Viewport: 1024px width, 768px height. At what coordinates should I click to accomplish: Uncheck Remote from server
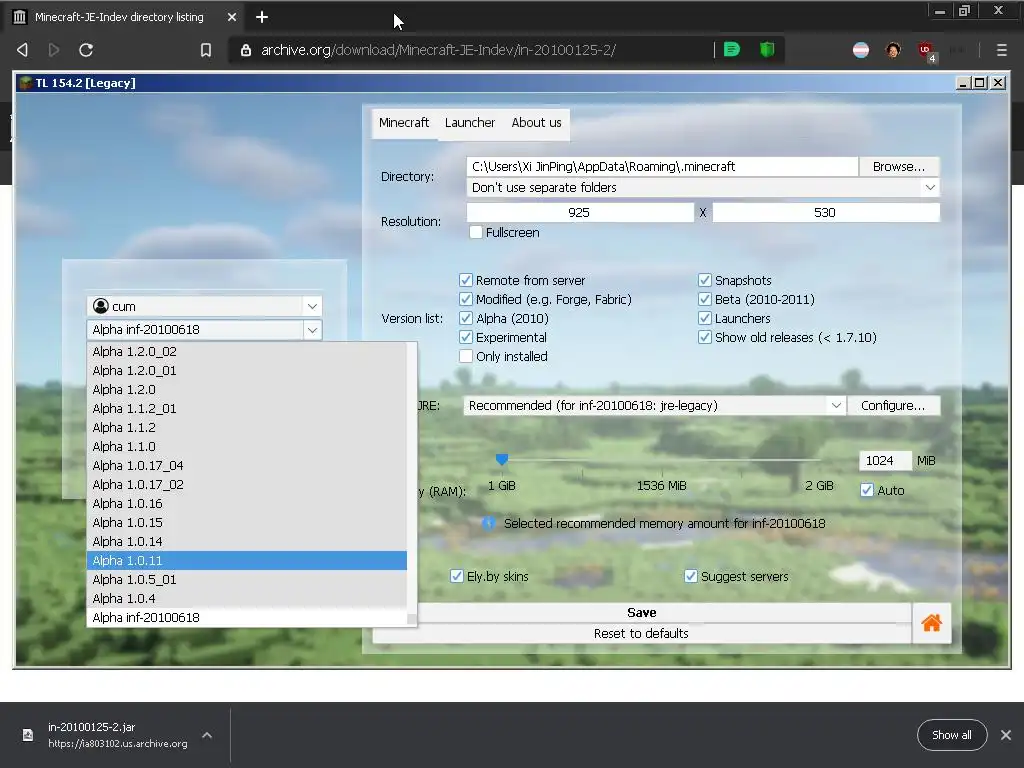coord(466,280)
